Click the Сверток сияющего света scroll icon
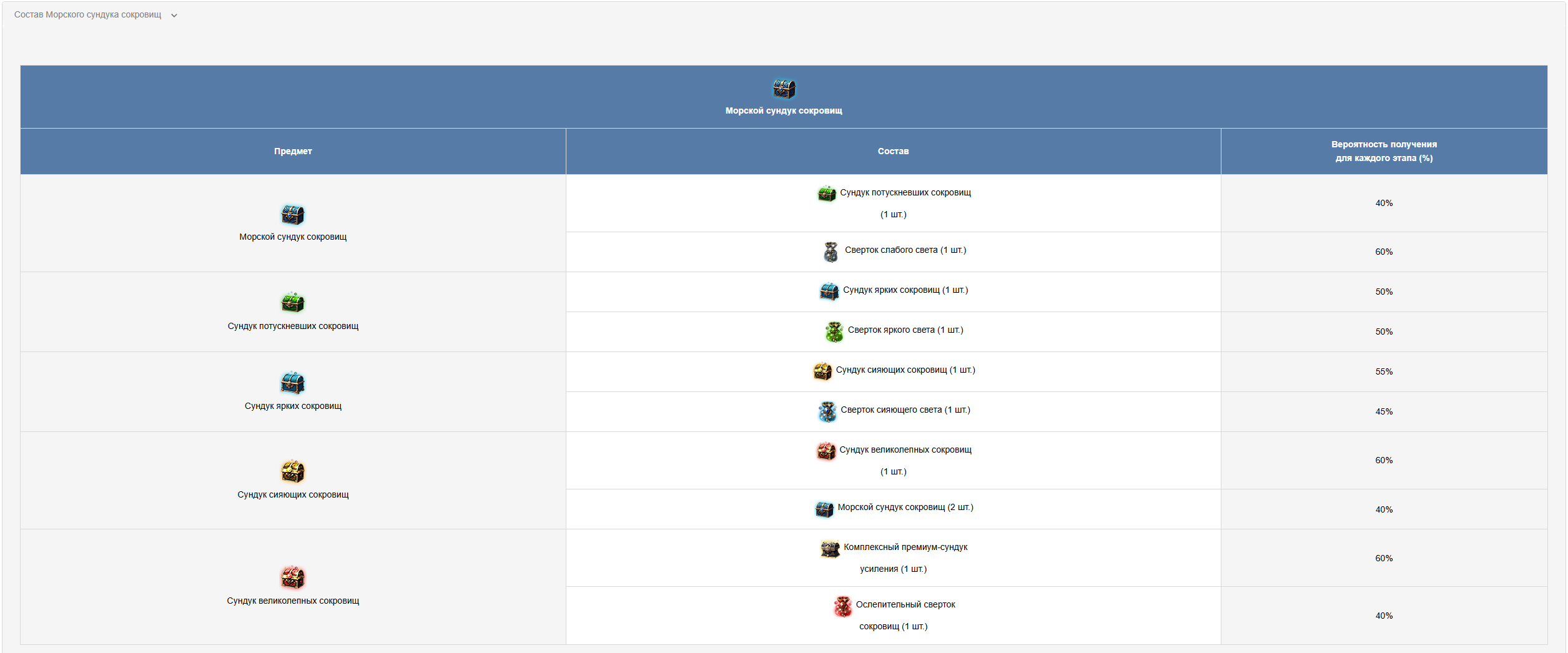Image resolution: width=1568 pixels, height=653 pixels. click(827, 411)
